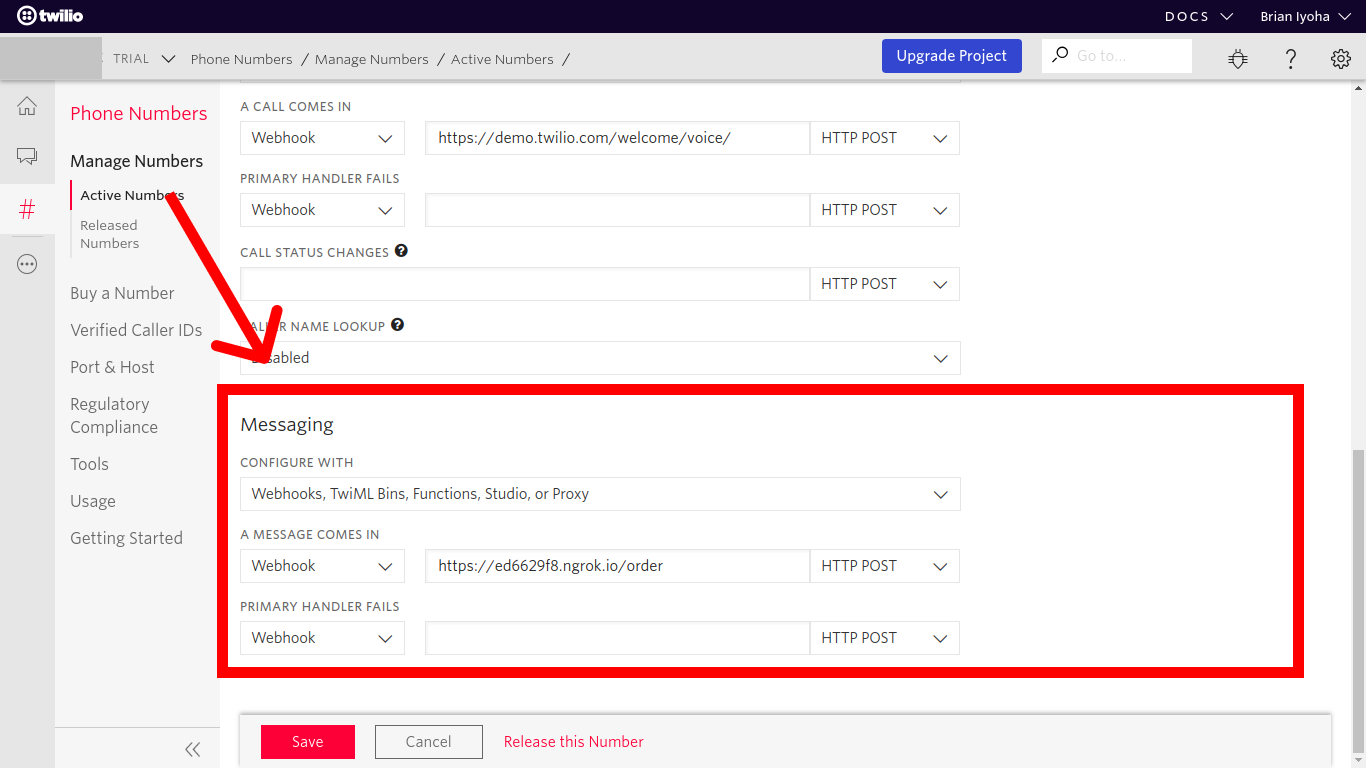Click the Twilio logo

click(50, 16)
